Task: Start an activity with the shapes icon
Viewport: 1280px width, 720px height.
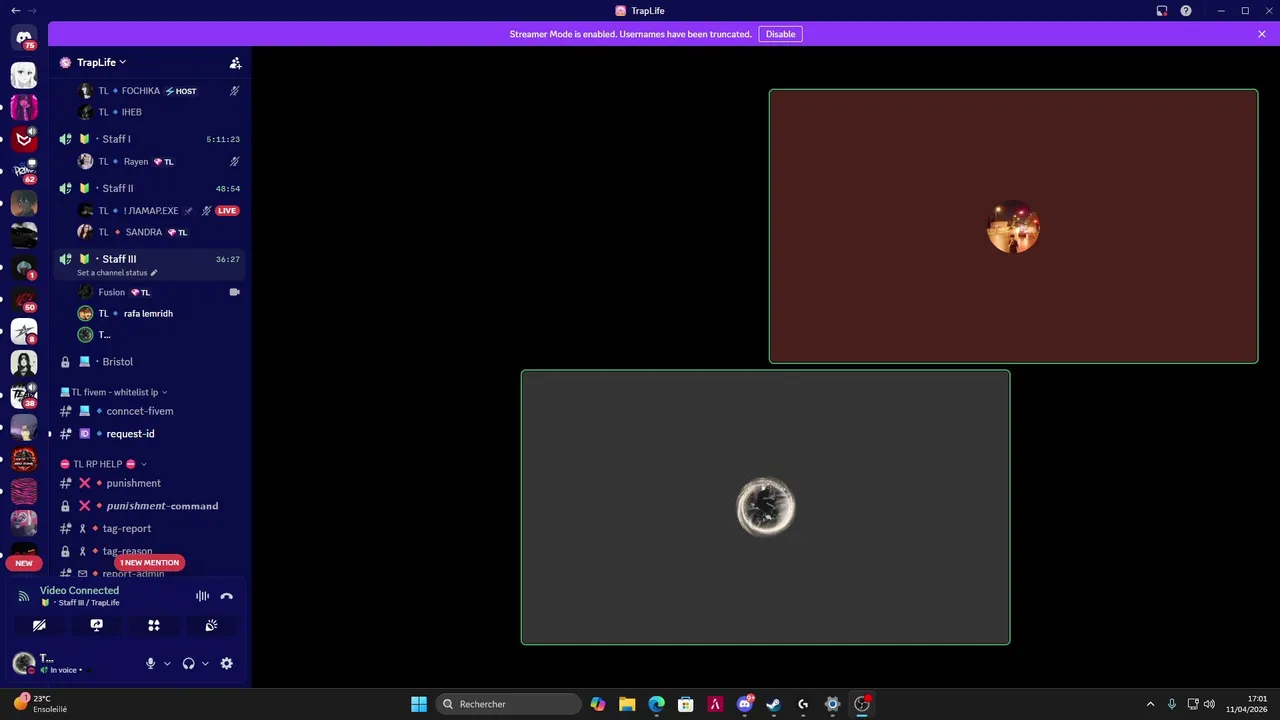Action: [154, 625]
